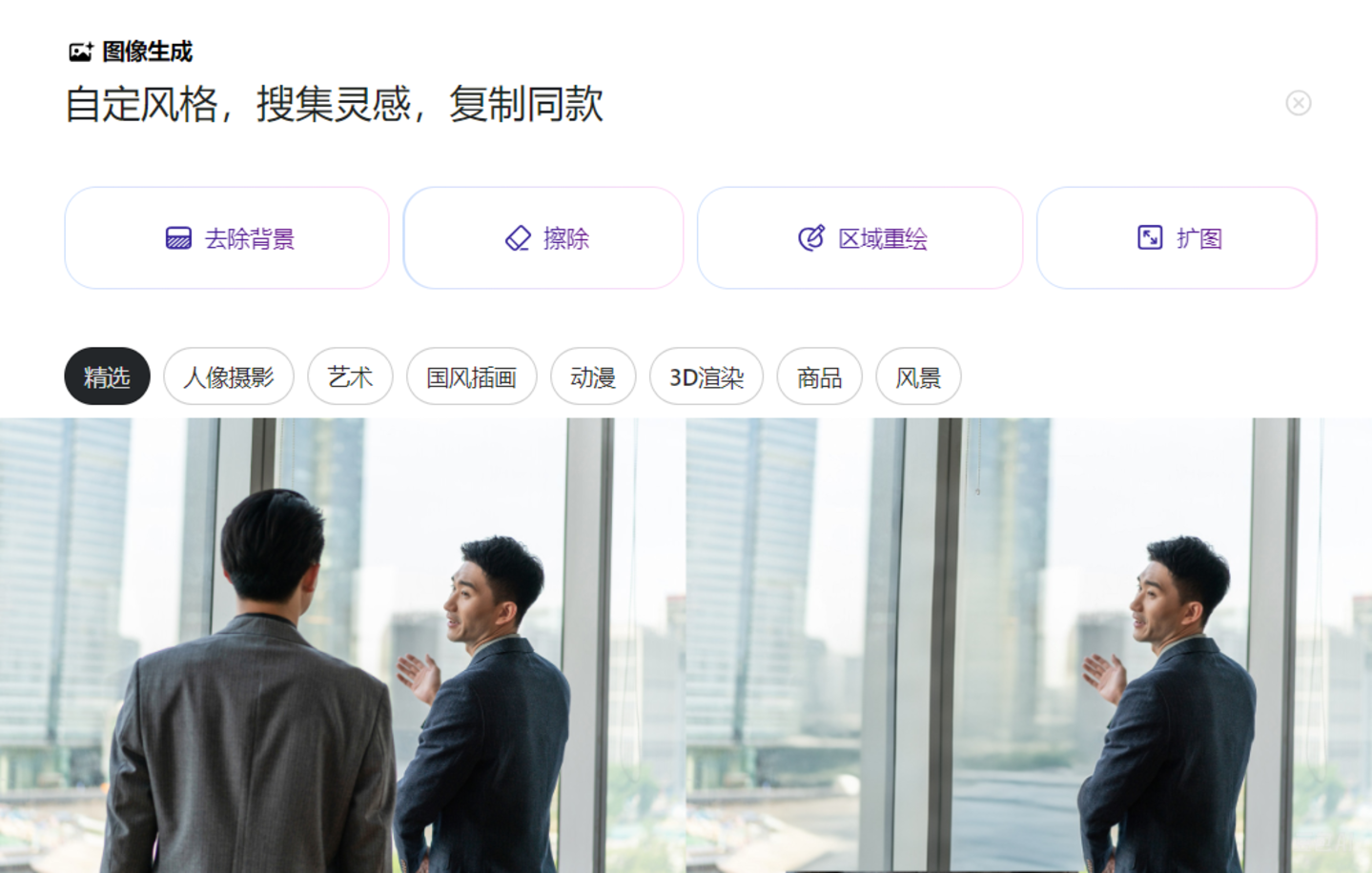This screenshot has width=1372, height=873.
Task: Open the 擦除 erase tool
Action: [543, 237]
